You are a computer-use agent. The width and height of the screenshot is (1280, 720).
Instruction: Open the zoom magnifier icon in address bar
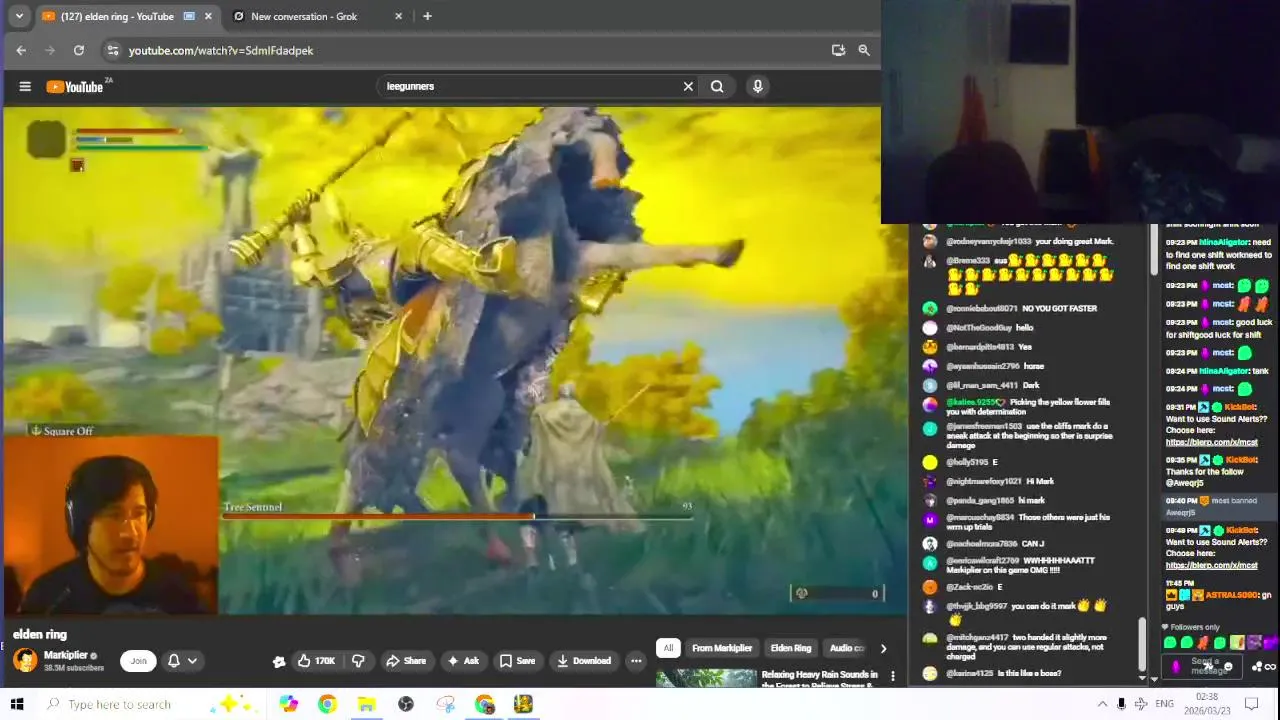(x=864, y=50)
